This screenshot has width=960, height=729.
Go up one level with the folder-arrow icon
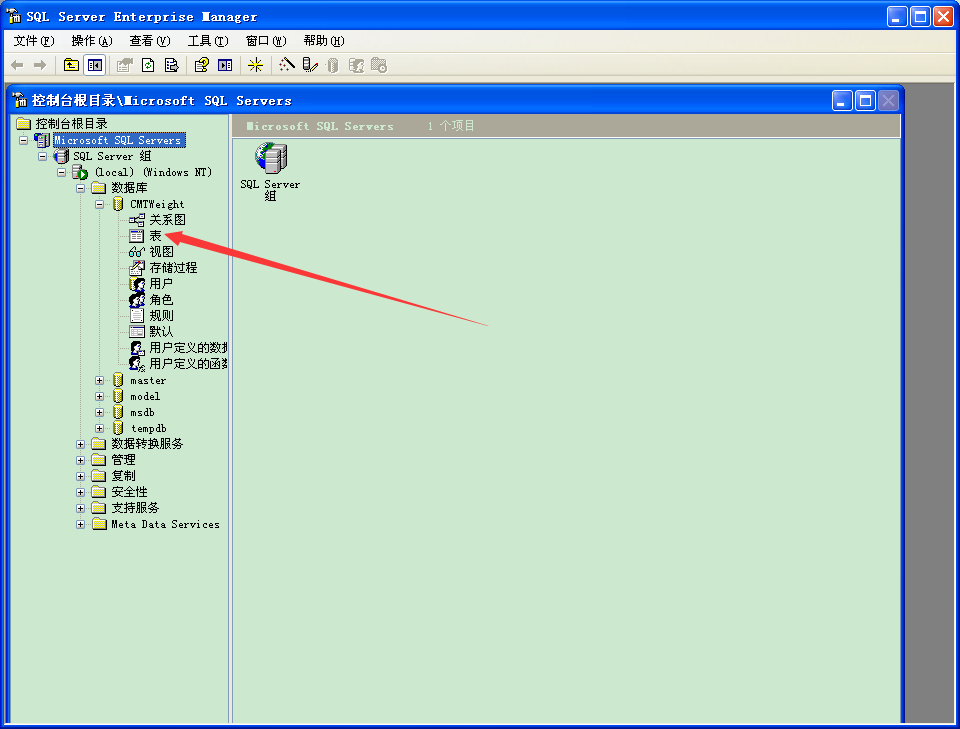click(x=72, y=65)
